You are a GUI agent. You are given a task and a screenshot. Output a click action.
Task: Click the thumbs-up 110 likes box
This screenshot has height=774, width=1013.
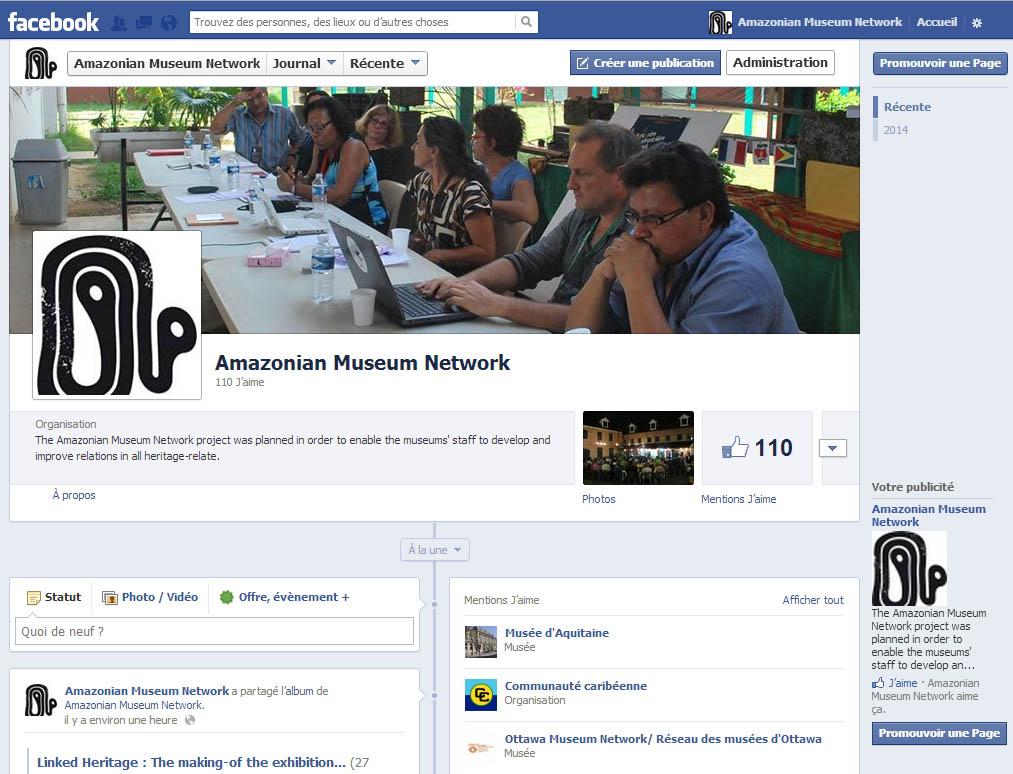[x=756, y=448]
